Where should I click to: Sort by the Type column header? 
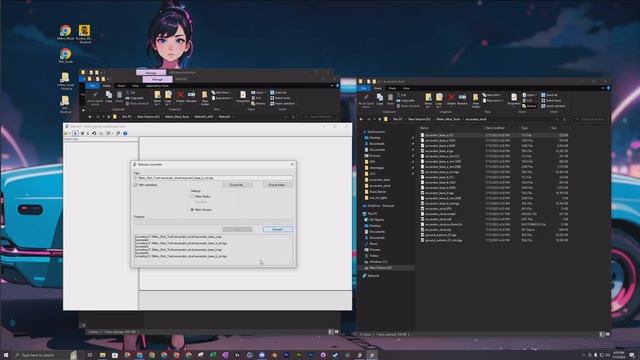(524, 128)
